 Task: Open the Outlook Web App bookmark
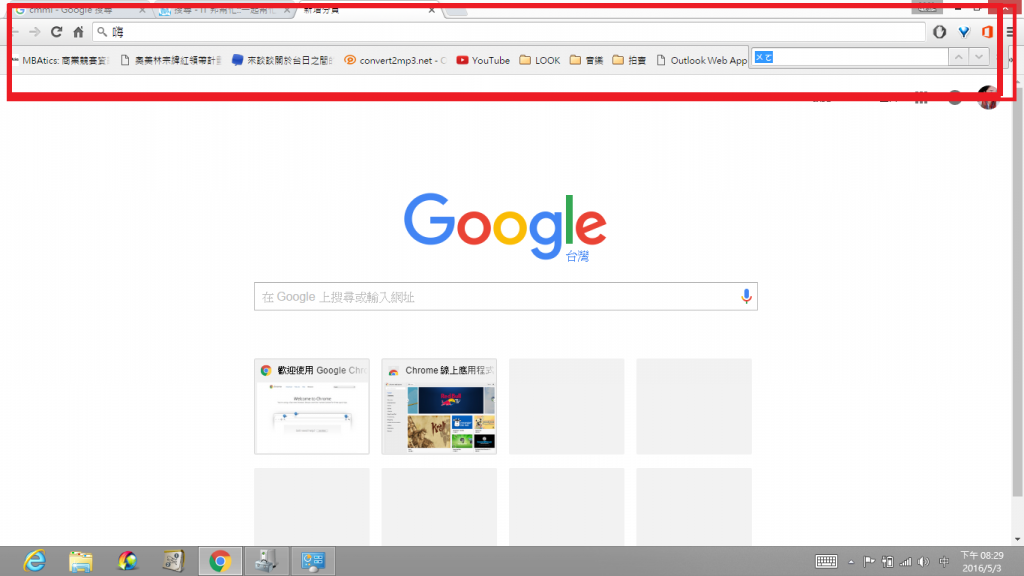[x=701, y=60]
